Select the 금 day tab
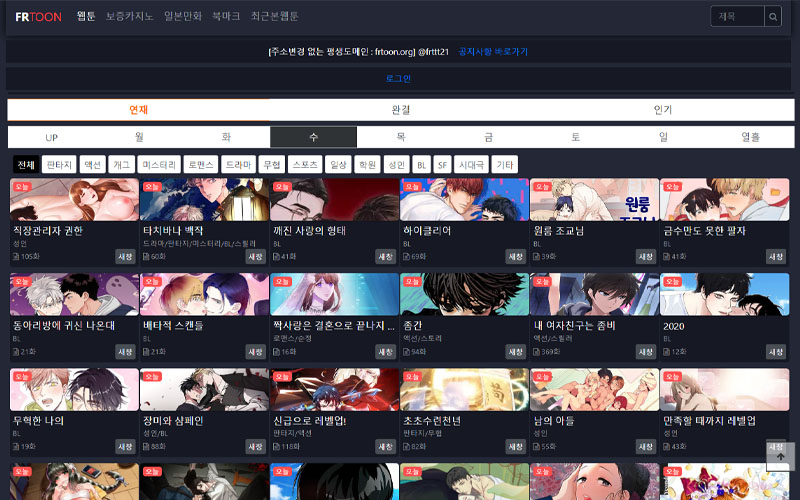800x500 pixels. pyautogui.click(x=488, y=137)
